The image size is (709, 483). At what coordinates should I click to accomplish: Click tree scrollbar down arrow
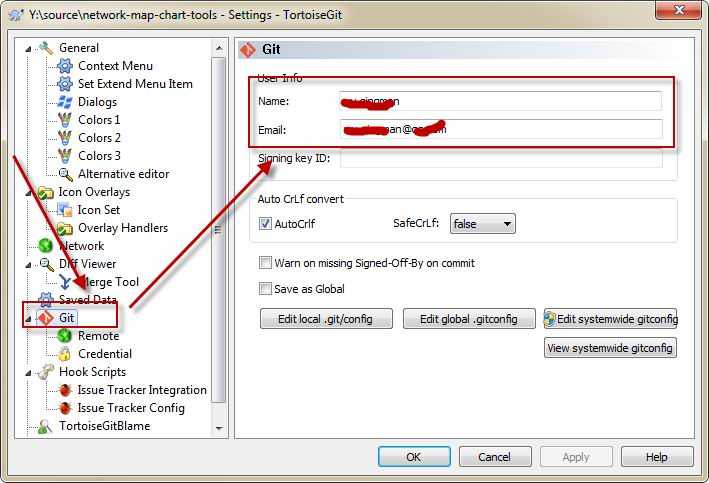(219, 428)
